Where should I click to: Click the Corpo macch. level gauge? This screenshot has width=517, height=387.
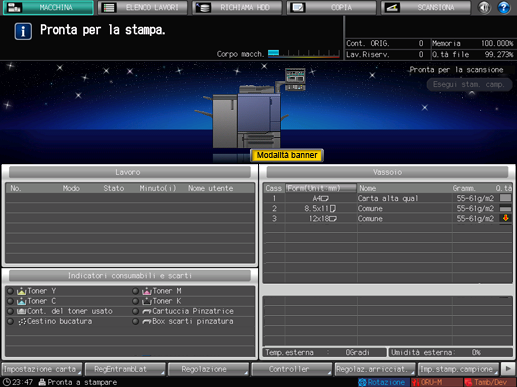click(x=304, y=54)
